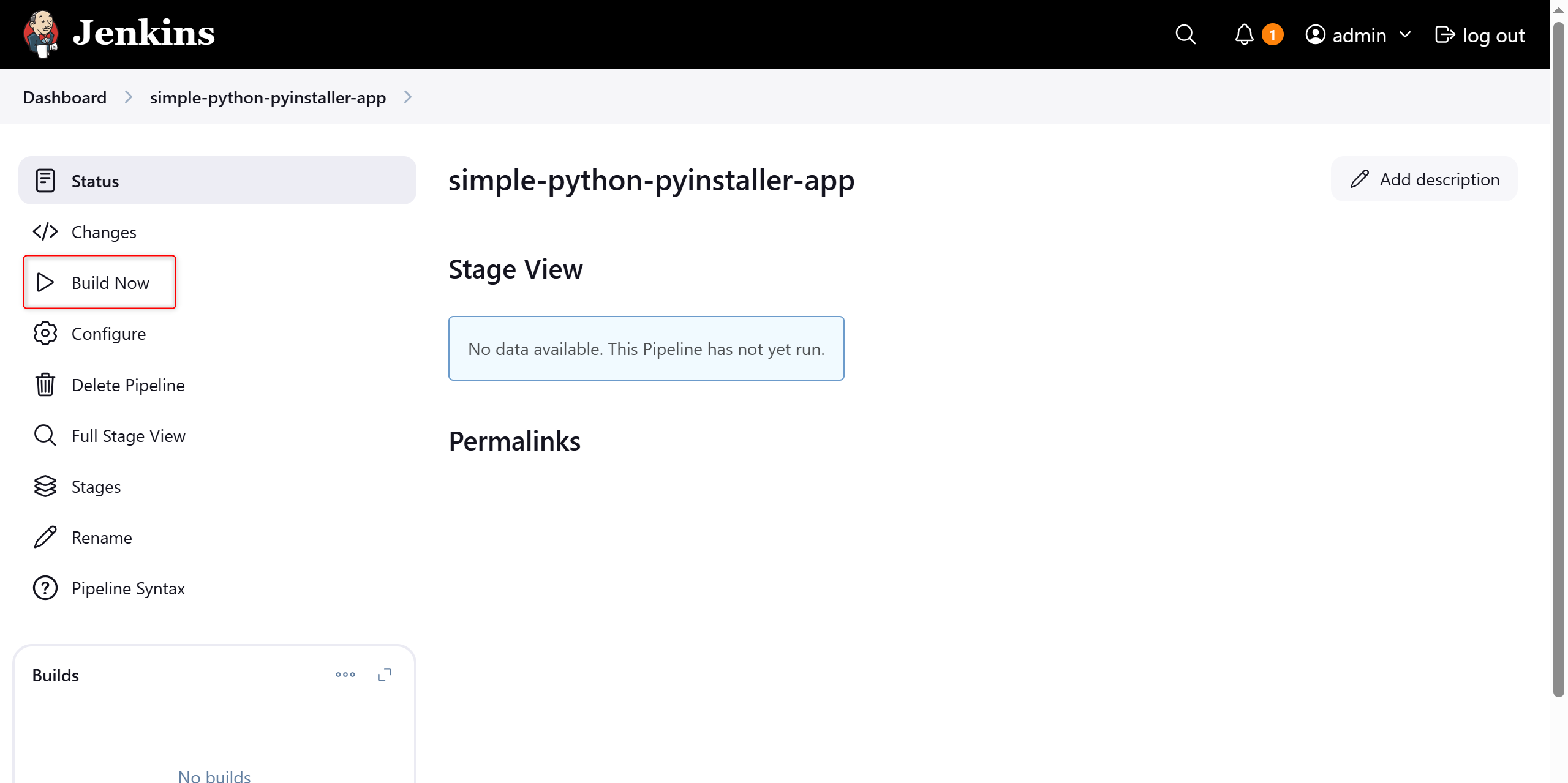The image size is (1568, 783).
Task: Open the Builds panel three-dots menu
Action: point(345,675)
